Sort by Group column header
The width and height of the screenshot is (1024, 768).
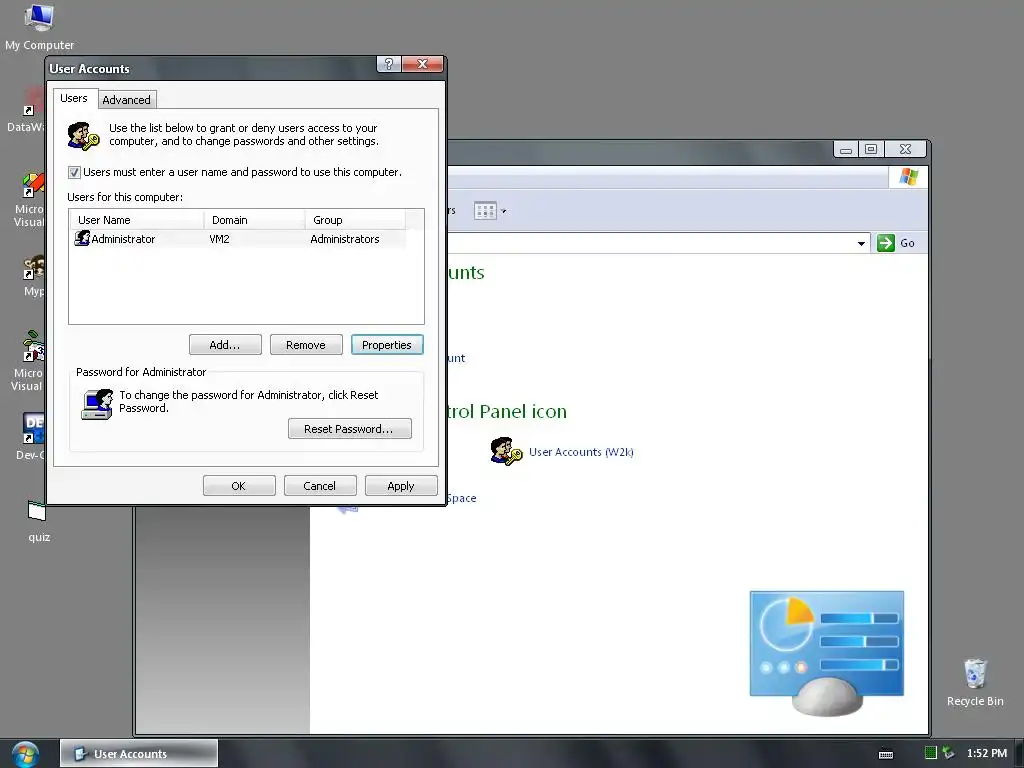click(x=355, y=220)
